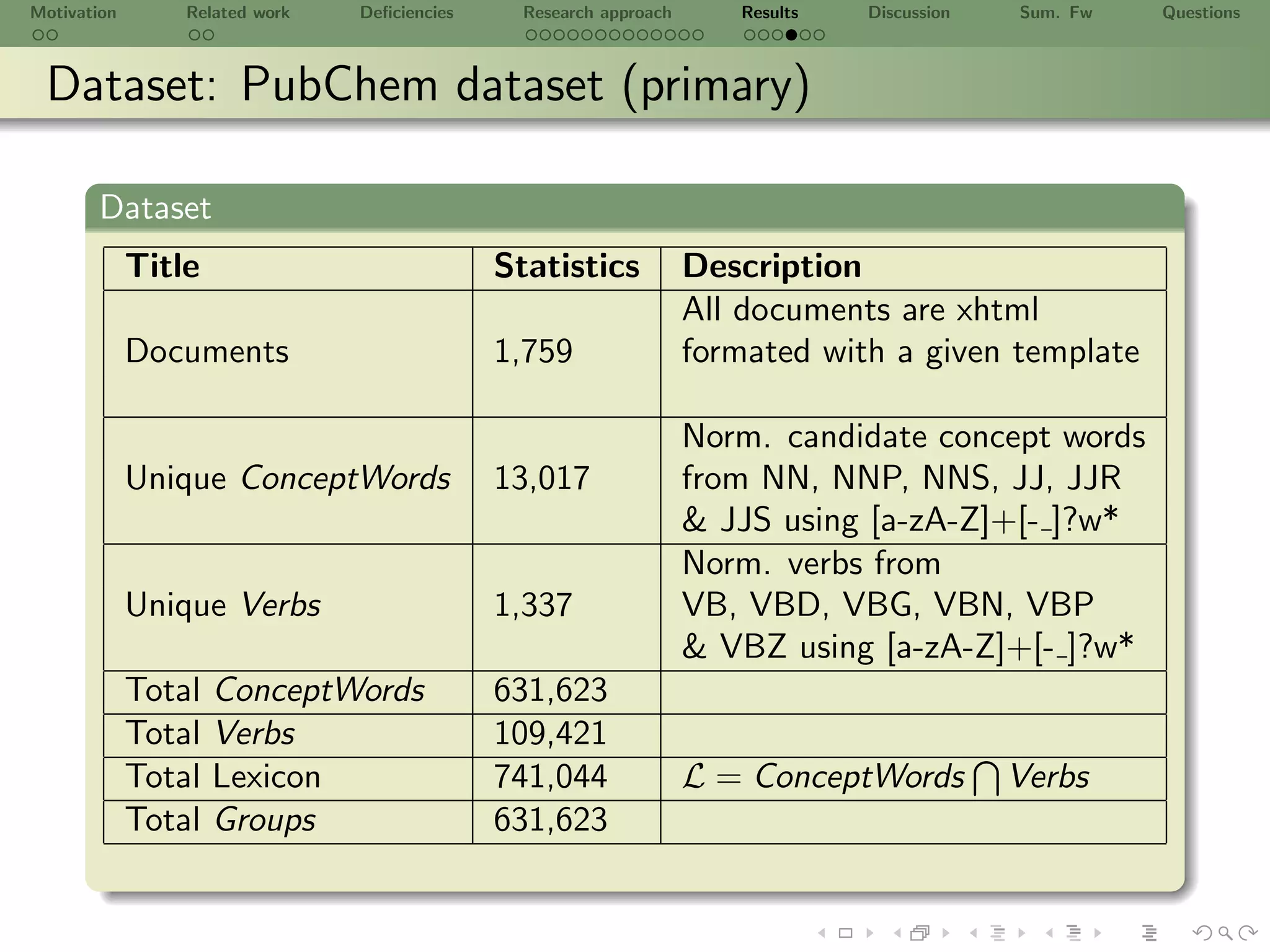Click the lexicon formula 'ConceptWords ∩ Verbs'

922,777
